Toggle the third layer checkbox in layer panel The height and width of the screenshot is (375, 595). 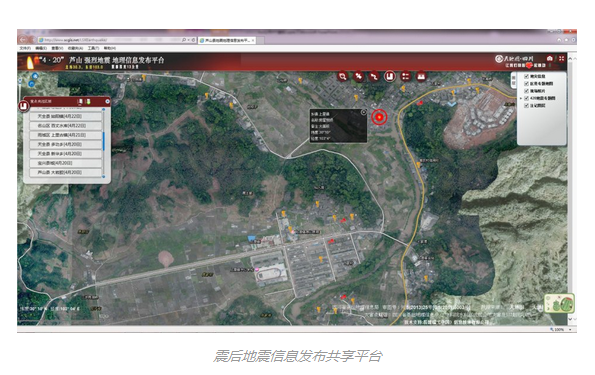tap(526, 91)
